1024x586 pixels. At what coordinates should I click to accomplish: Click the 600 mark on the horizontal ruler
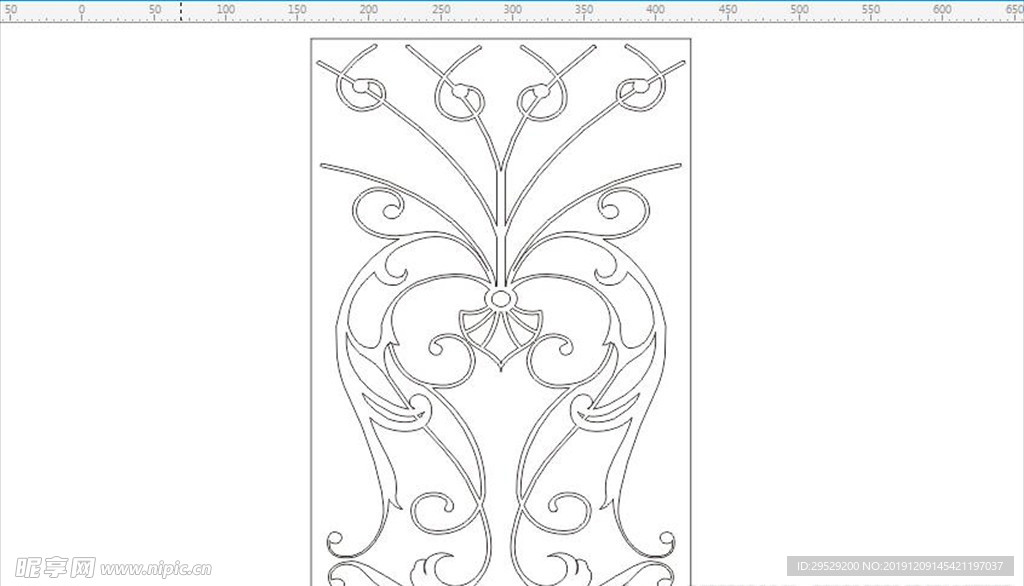tap(942, 11)
